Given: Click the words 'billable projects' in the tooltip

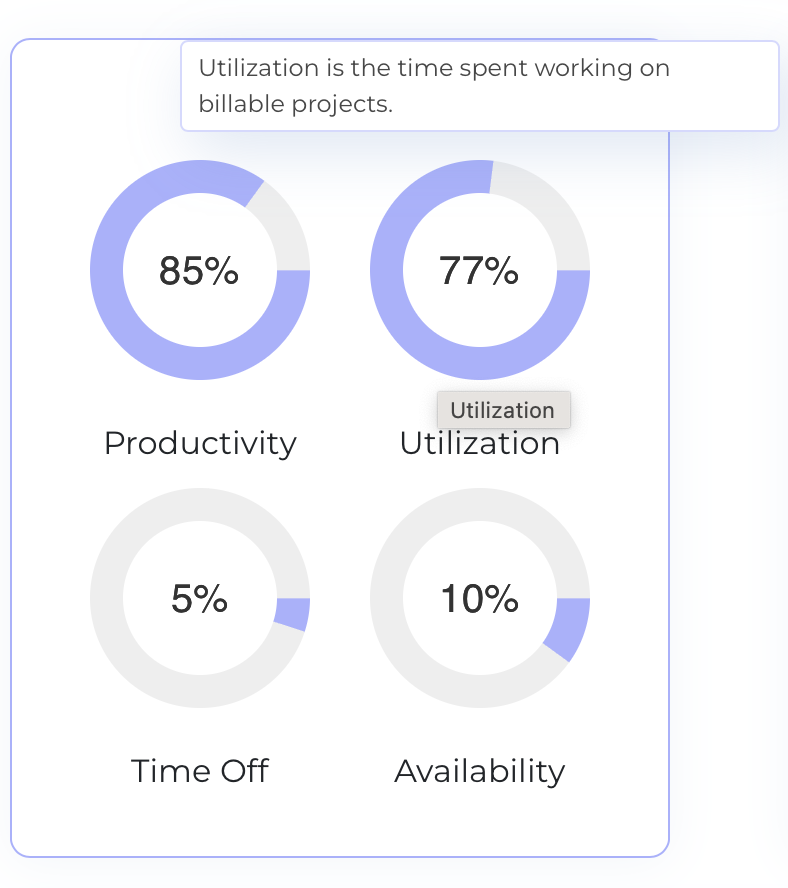Looking at the screenshot, I should 295,104.
